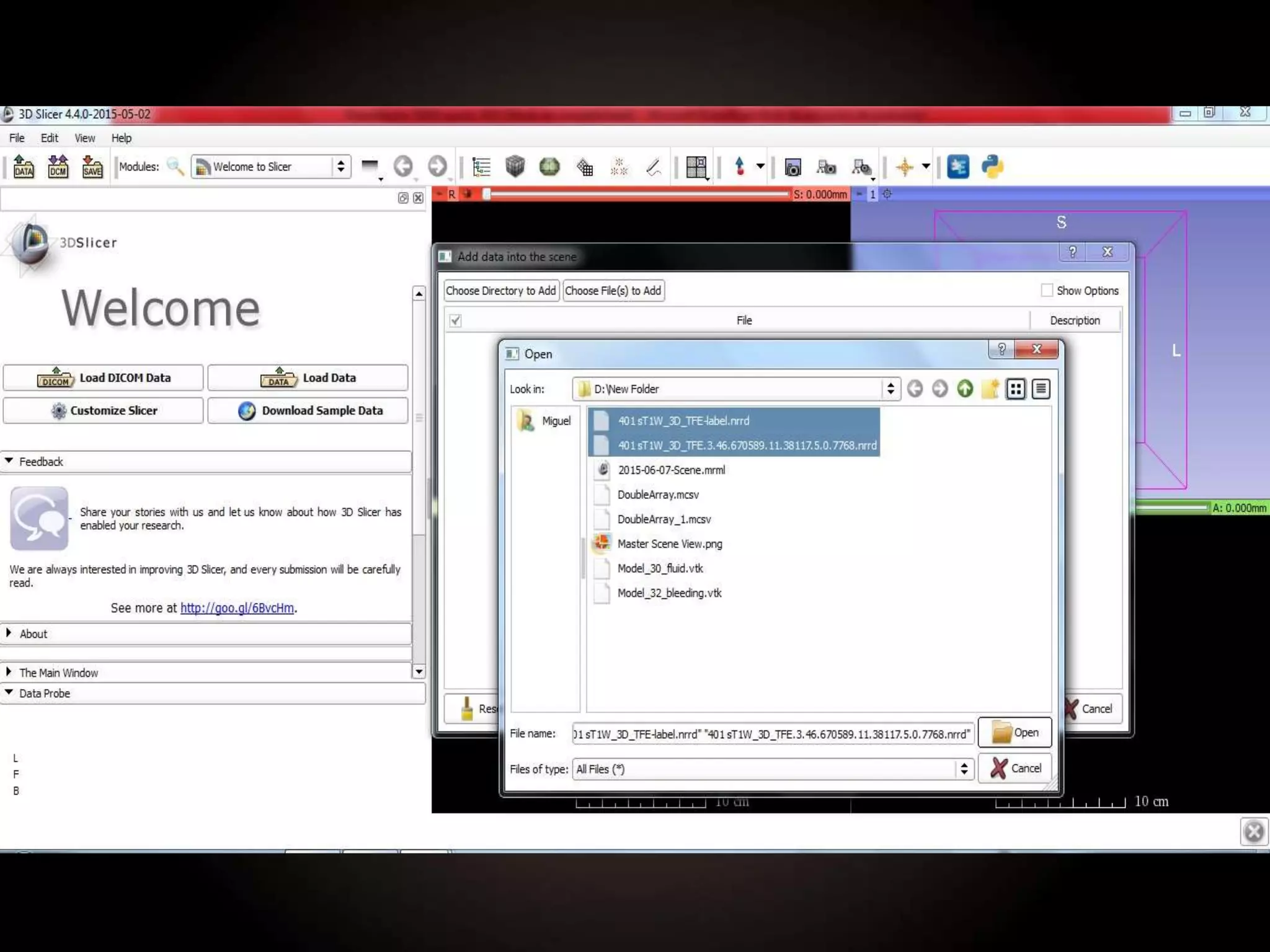Click the SAVE toolbar icon
Viewport: 1270px width, 952px height.
pos(92,167)
